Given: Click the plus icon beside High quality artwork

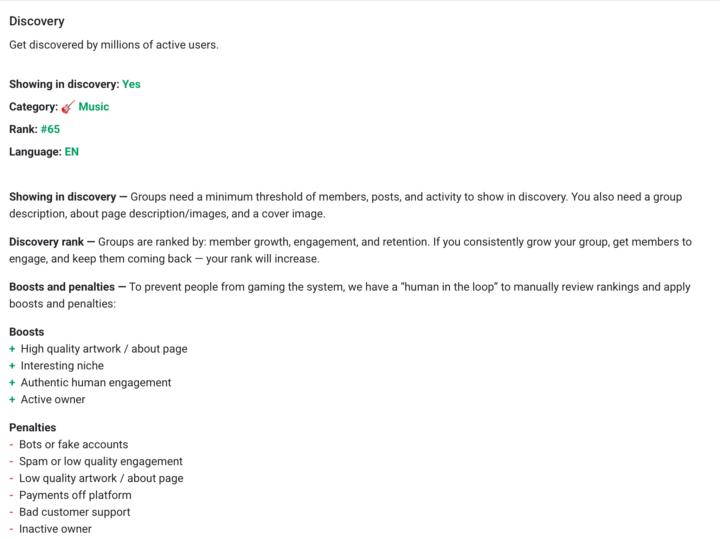Looking at the screenshot, I should click(x=12, y=349).
